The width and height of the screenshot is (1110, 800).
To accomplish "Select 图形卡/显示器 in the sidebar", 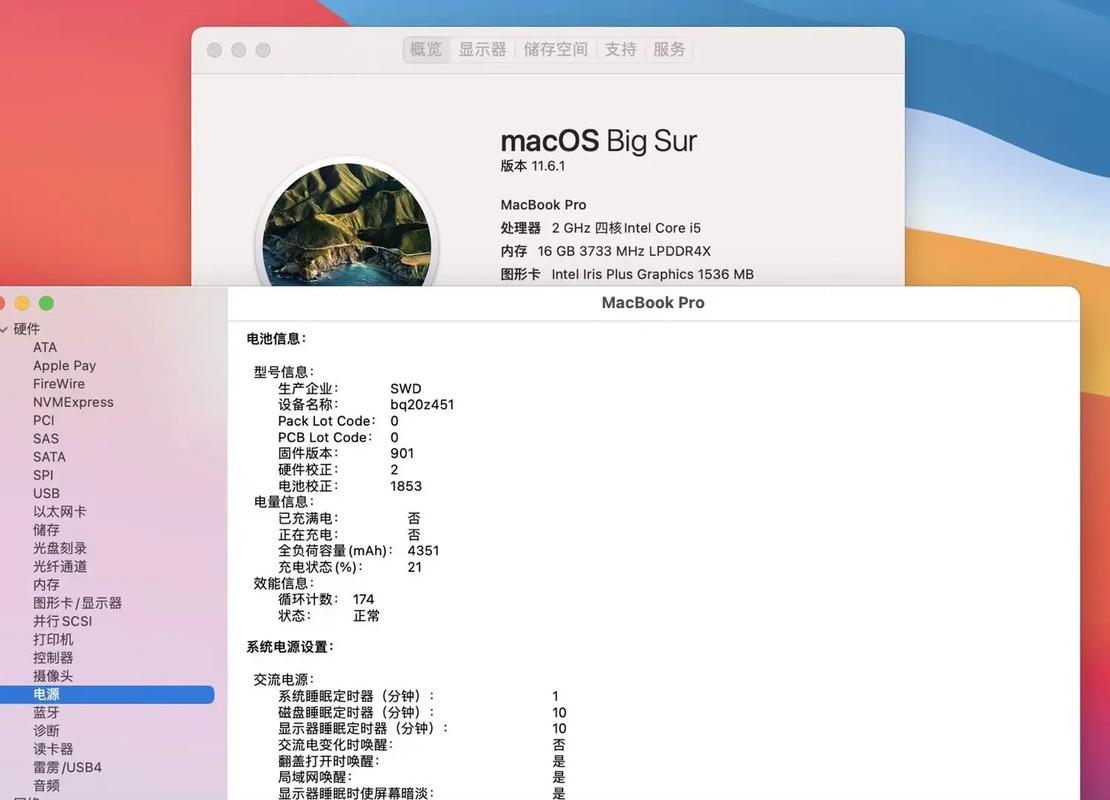I will 75,602.
